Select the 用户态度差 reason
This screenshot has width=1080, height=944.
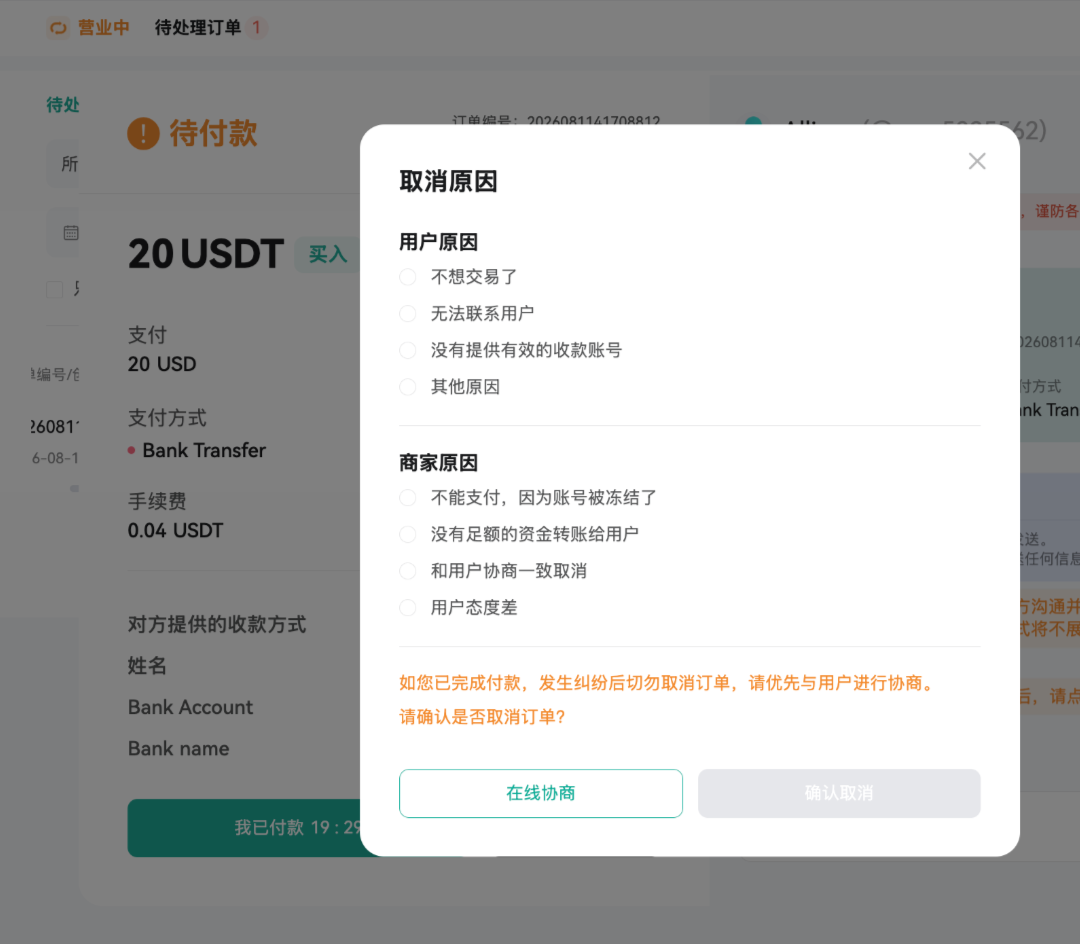[x=408, y=608]
